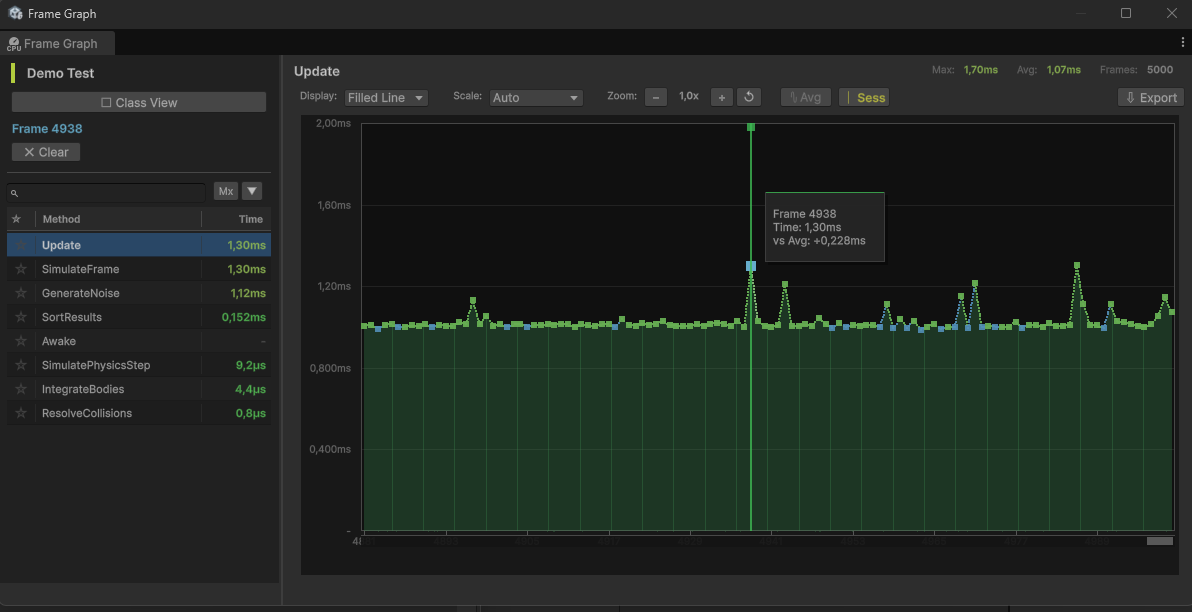
Task: Favorite the SimulatePhysicsStep method
Action: (21, 365)
